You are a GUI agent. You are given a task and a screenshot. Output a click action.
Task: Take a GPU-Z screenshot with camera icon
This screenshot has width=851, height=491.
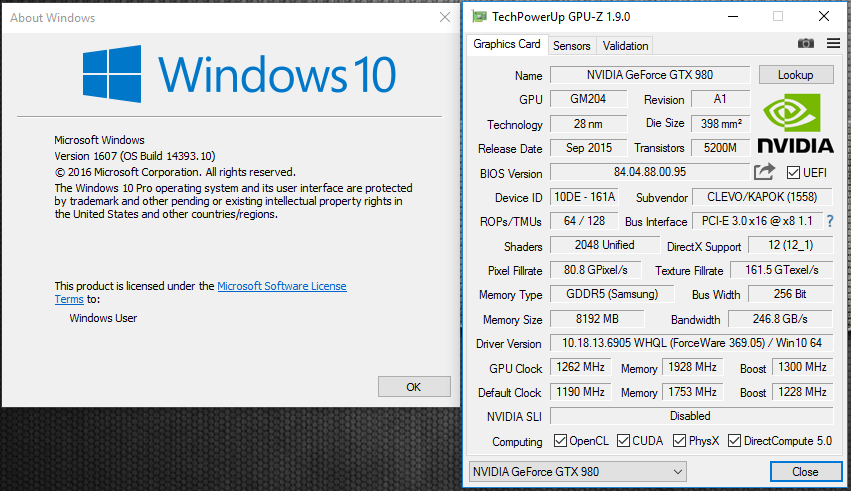pos(805,43)
